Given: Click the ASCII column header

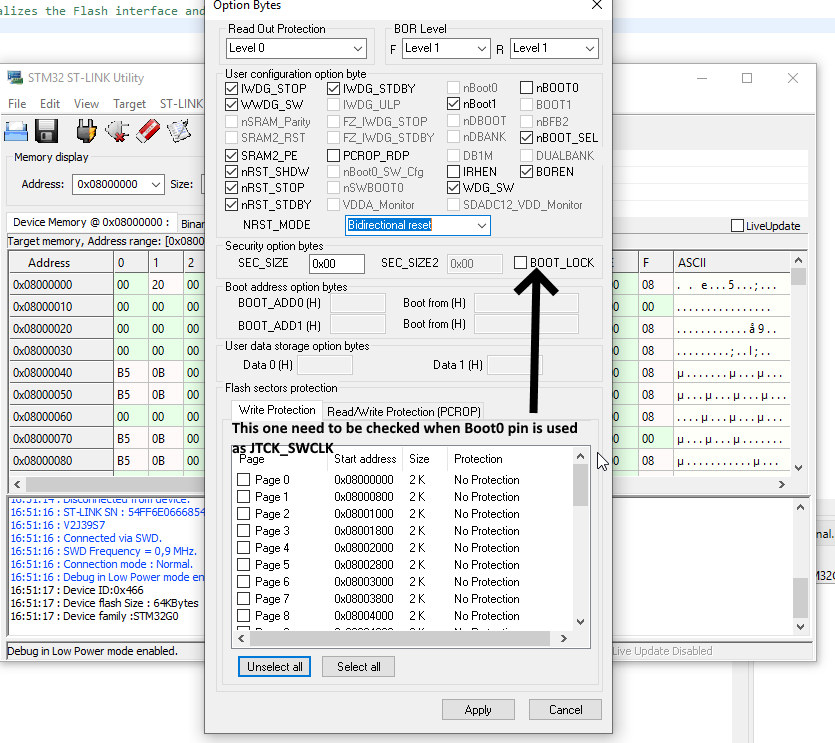Looking at the screenshot, I should click(732, 263).
